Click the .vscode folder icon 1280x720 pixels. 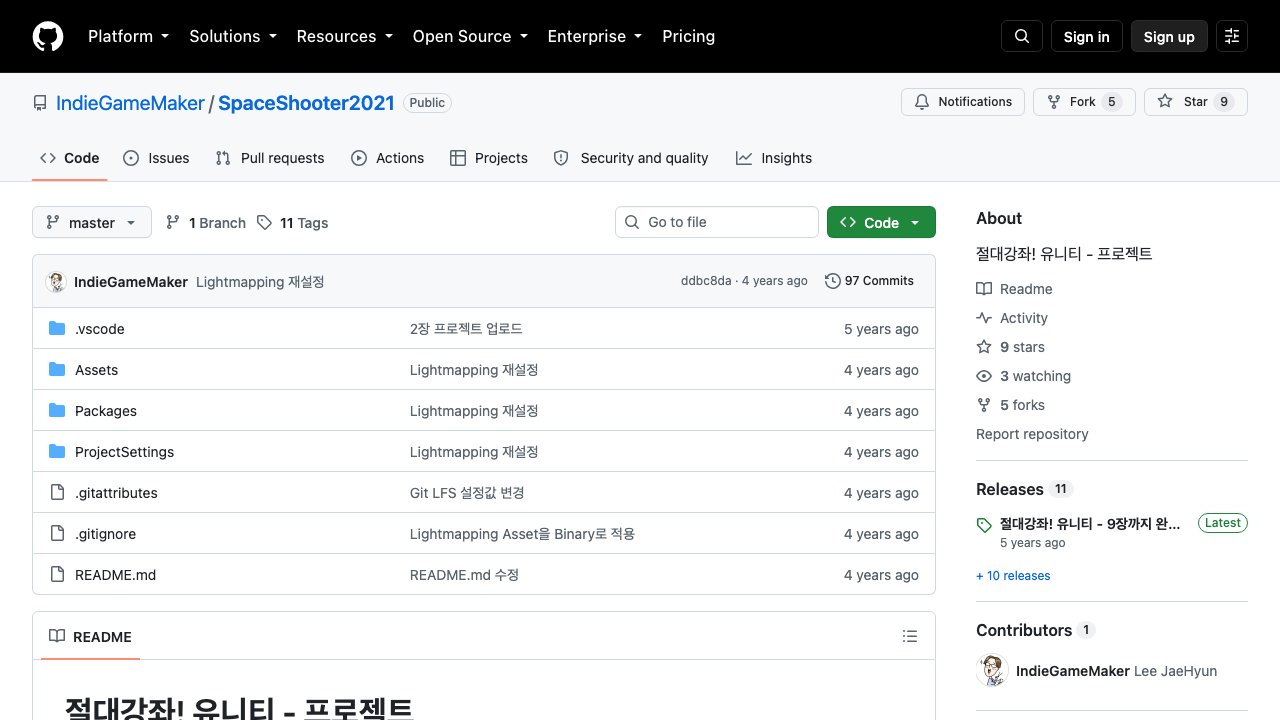57,329
